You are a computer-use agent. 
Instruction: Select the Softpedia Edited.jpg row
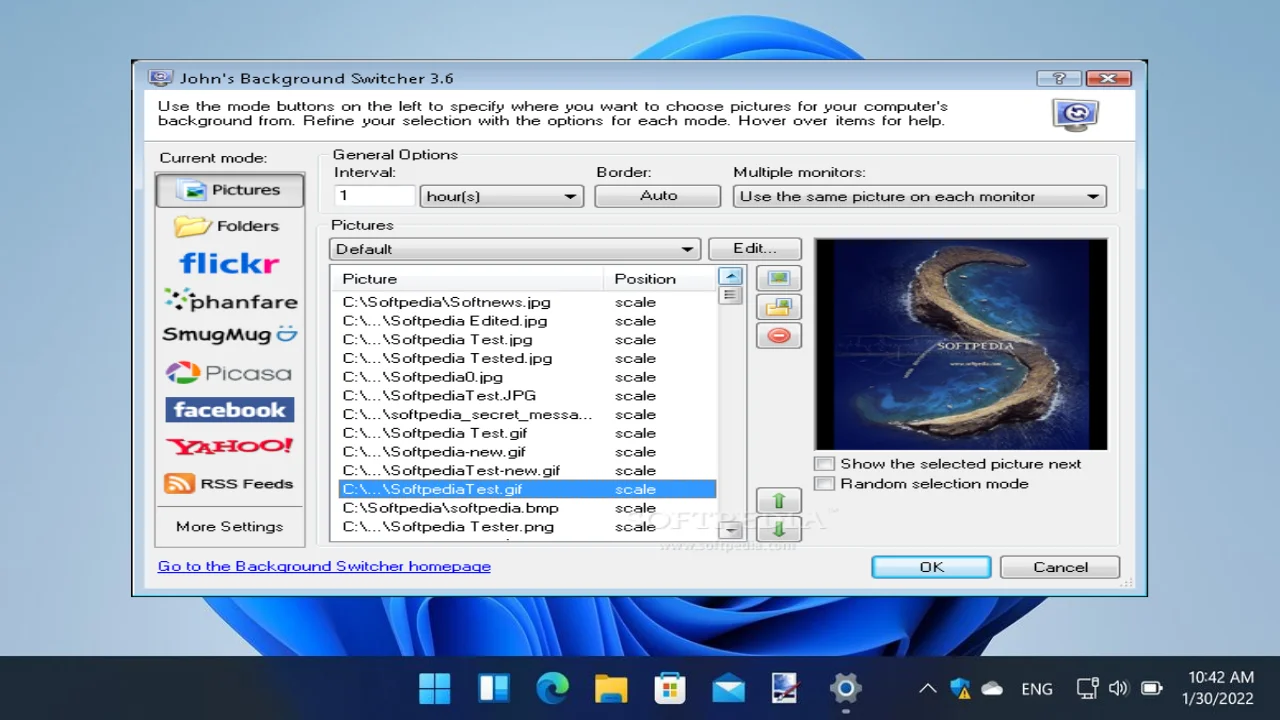click(x=527, y=321)
